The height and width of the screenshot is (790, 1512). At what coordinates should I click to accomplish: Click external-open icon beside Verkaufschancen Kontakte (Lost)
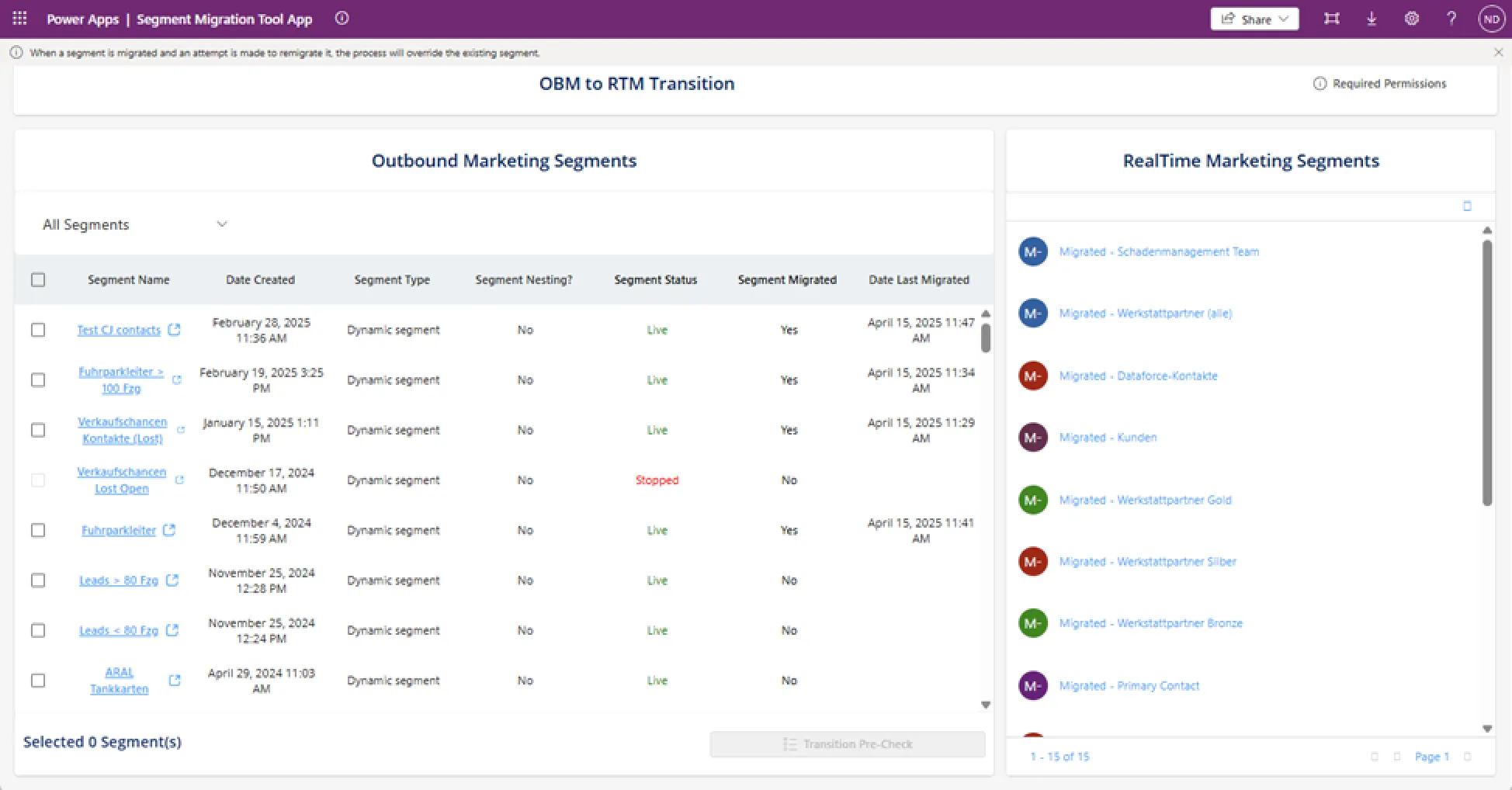coord(181,430)
